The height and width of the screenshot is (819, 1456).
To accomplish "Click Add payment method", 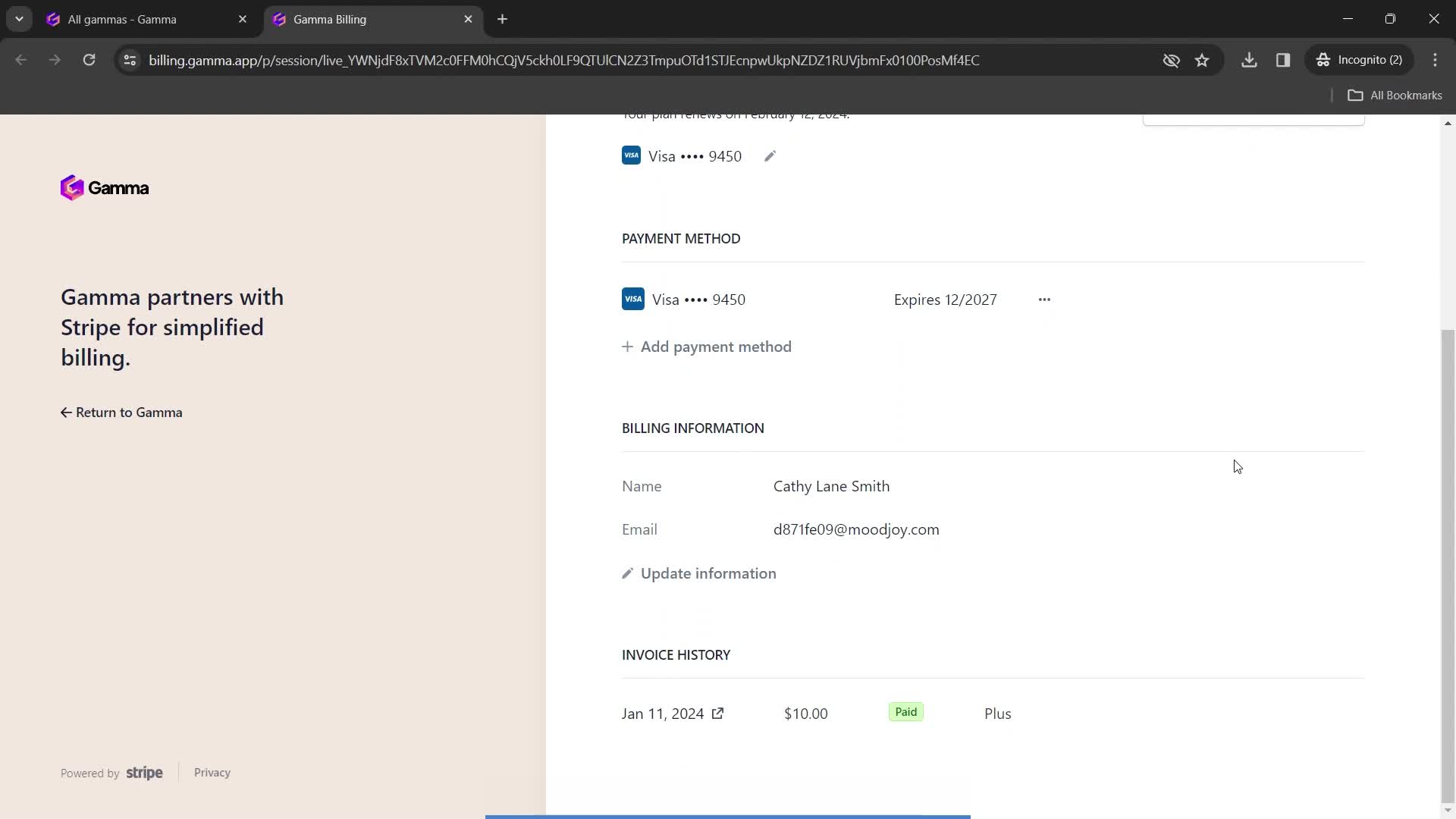I will (x=707, y=347).
